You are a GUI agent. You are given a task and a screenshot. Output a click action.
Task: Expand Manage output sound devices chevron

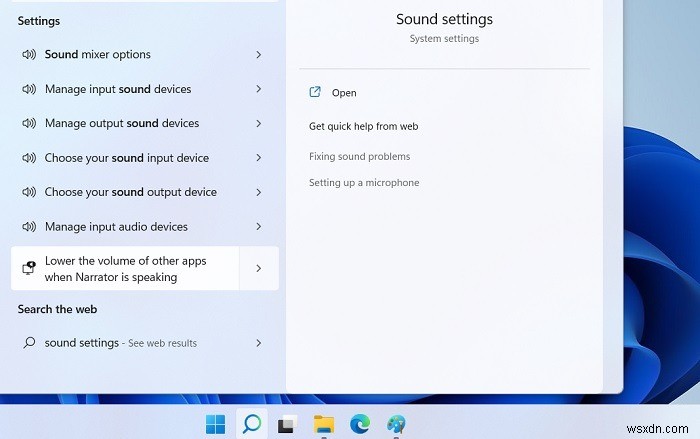point(258,123)
